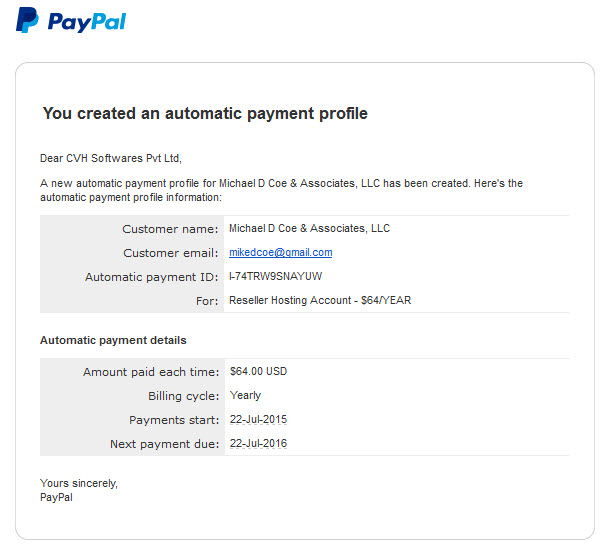Click the $64.00 USD amount value
Screen dimensions: 603x552
tap(258, 371)
